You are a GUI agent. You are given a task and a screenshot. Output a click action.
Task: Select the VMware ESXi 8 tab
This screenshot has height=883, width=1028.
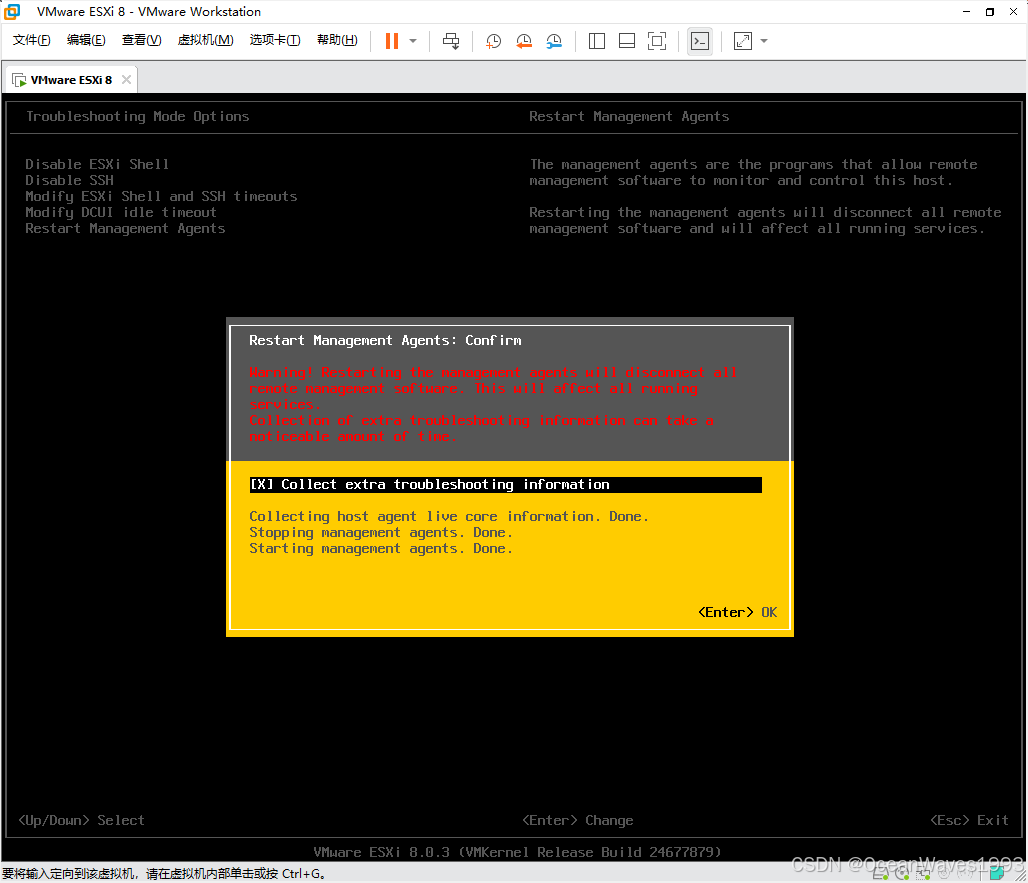coord(71,80)
